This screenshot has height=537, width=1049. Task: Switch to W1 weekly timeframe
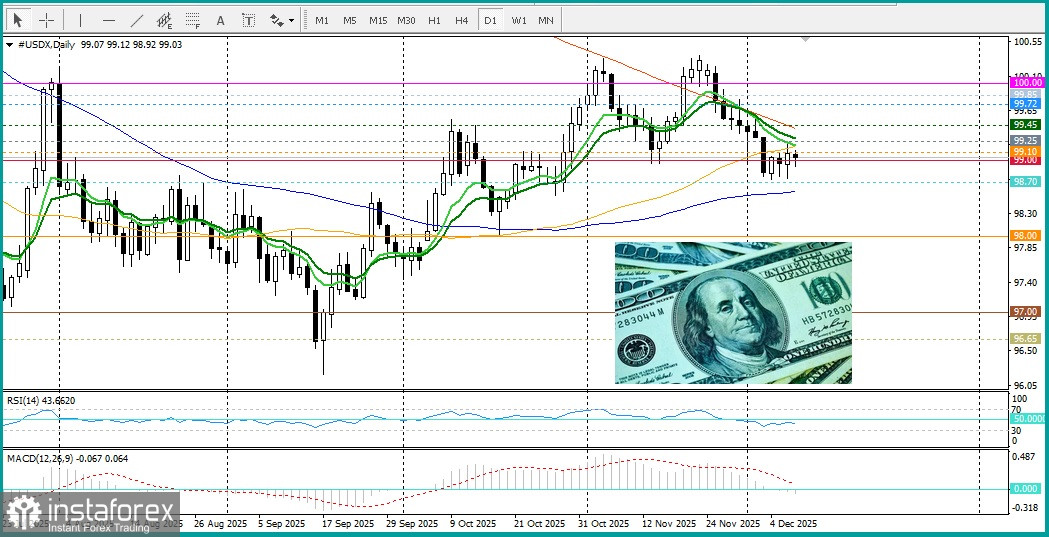[x=518, y=21]
